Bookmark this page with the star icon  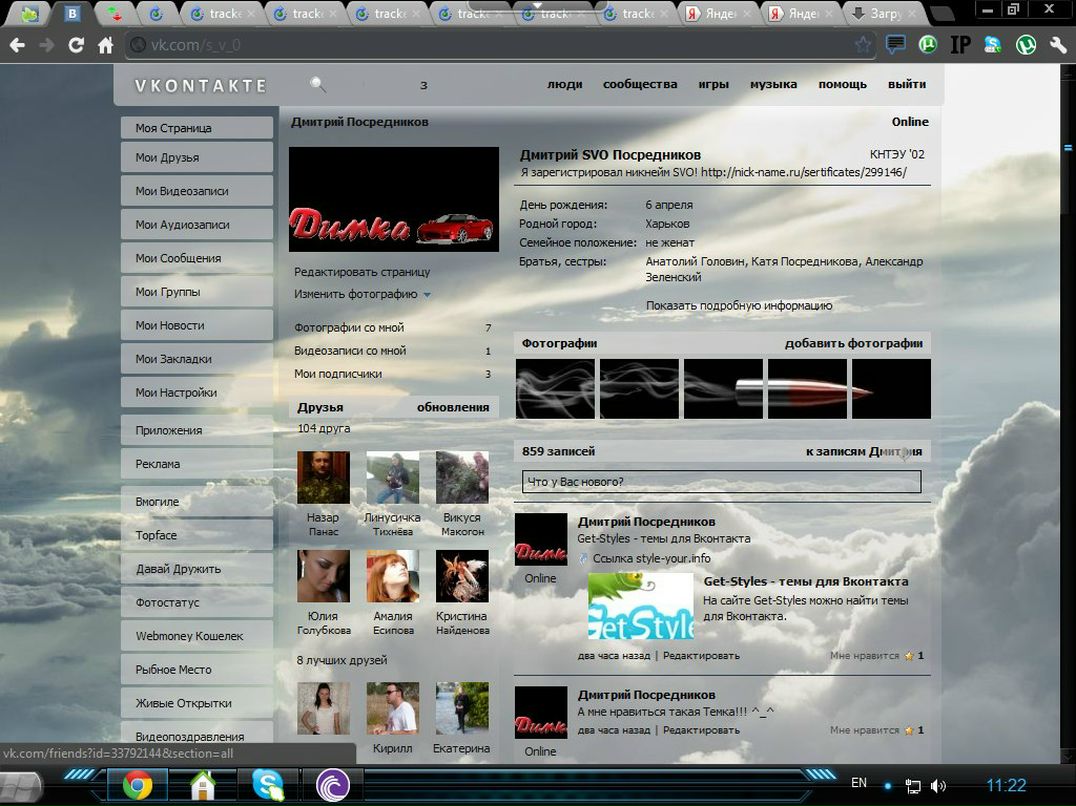[863, 44]
